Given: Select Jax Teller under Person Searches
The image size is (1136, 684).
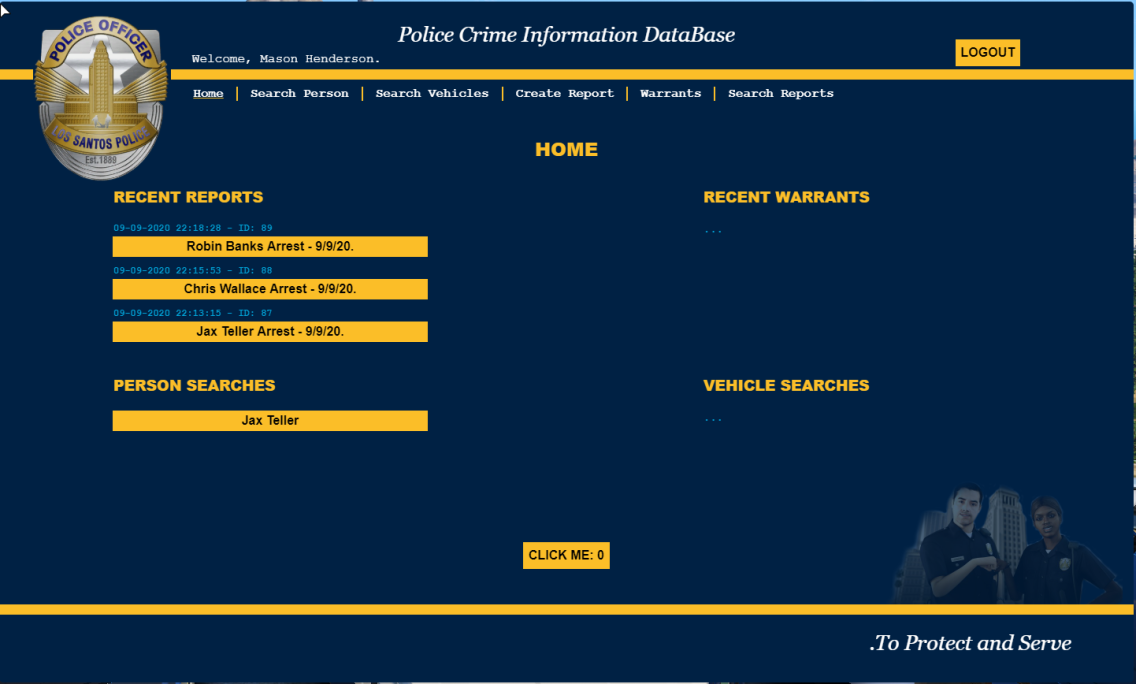Looking at the screenshot, I should coord(270,421).
